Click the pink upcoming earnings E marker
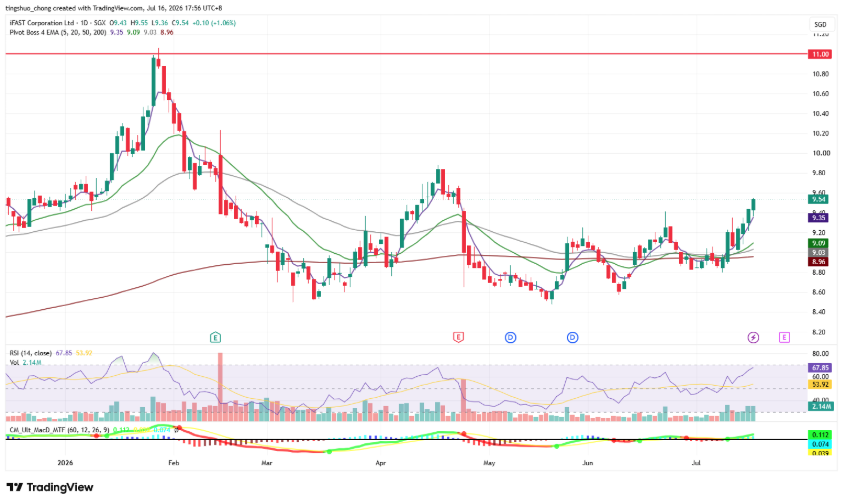 784,337
